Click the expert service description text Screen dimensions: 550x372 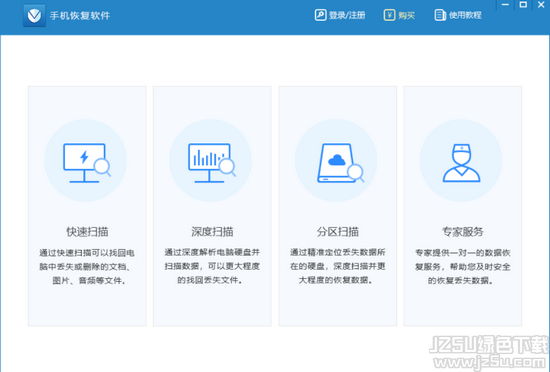(463, 267)
